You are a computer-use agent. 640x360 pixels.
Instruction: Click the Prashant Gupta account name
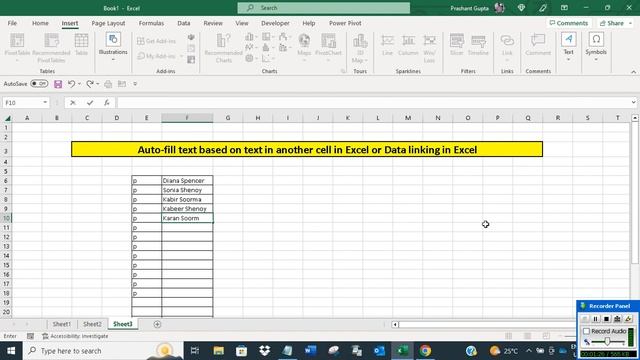(469, 8)
